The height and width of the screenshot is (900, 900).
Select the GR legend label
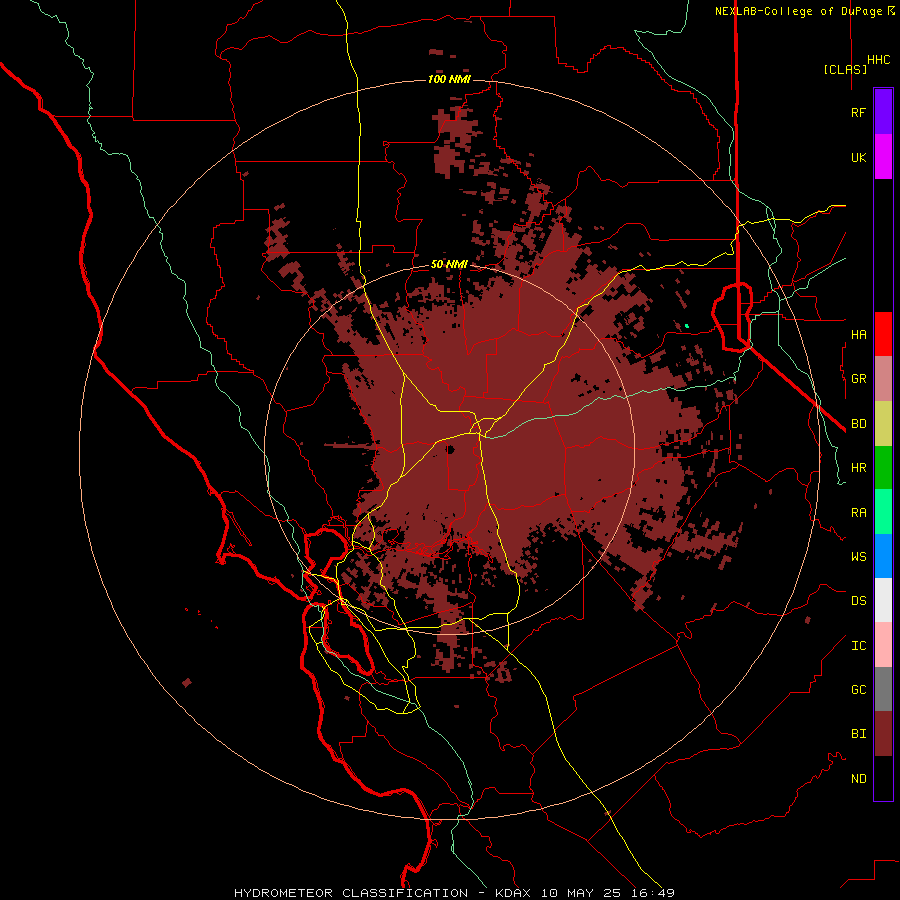click(x=858, y=379)
